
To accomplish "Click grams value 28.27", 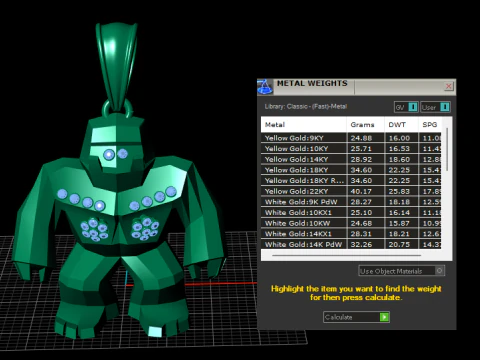I will pos(361,202).
